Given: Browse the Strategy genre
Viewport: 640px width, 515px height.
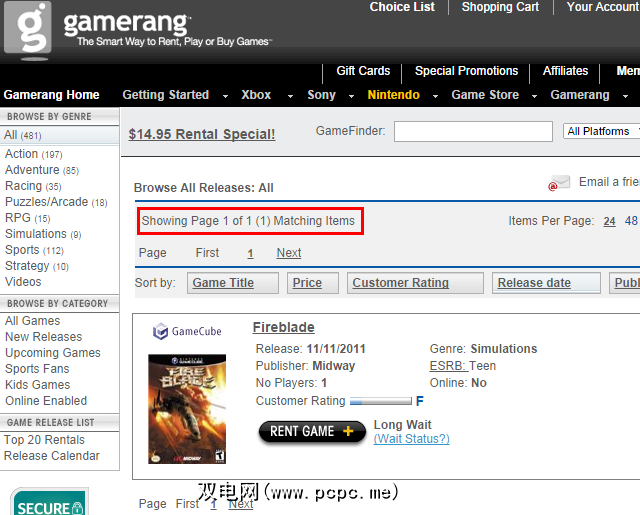Looking at the screenshot, I should (x=37, y=266).
